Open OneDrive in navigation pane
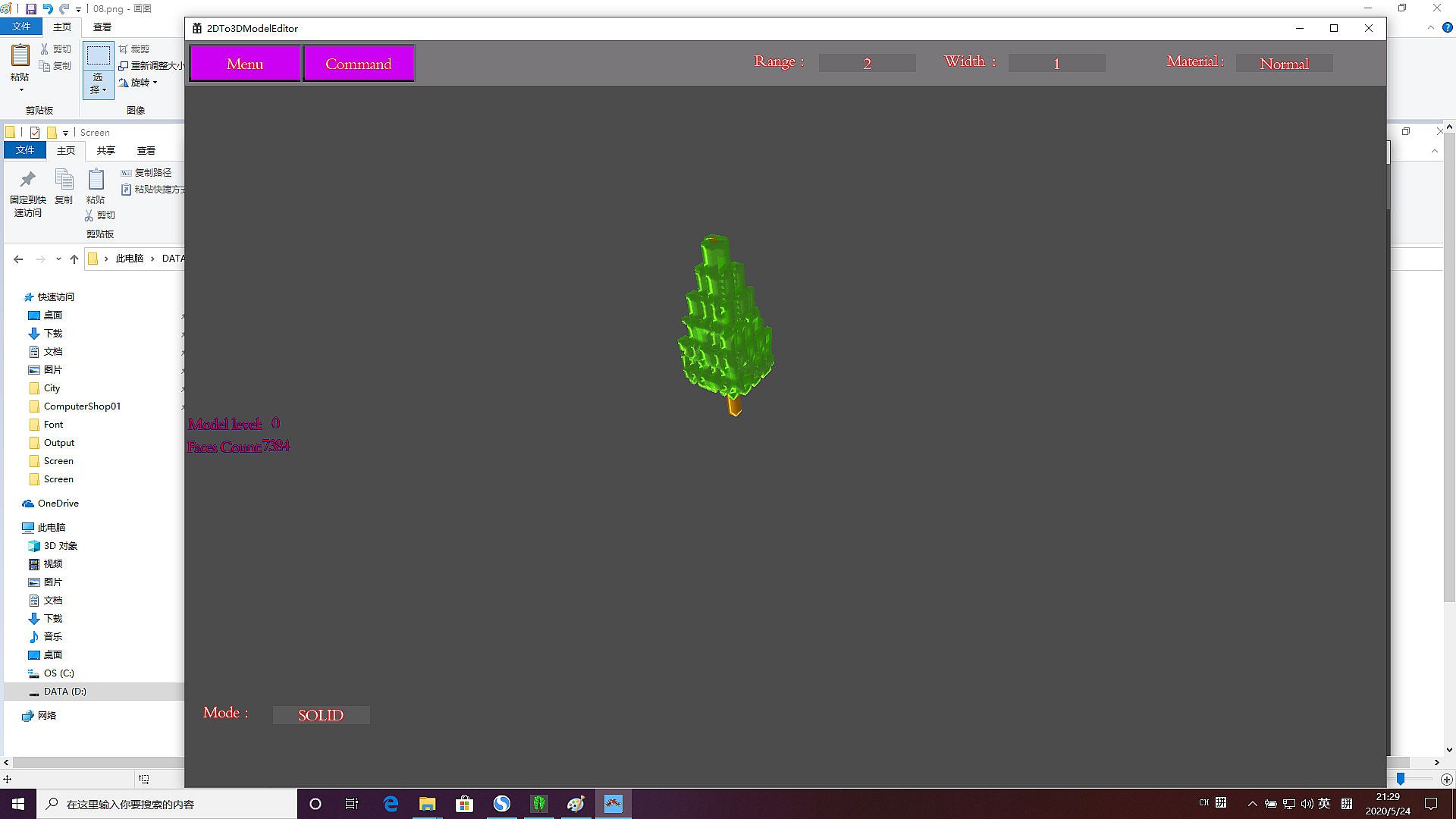This screenshot has width=1456, height=819. coord(58,504)
